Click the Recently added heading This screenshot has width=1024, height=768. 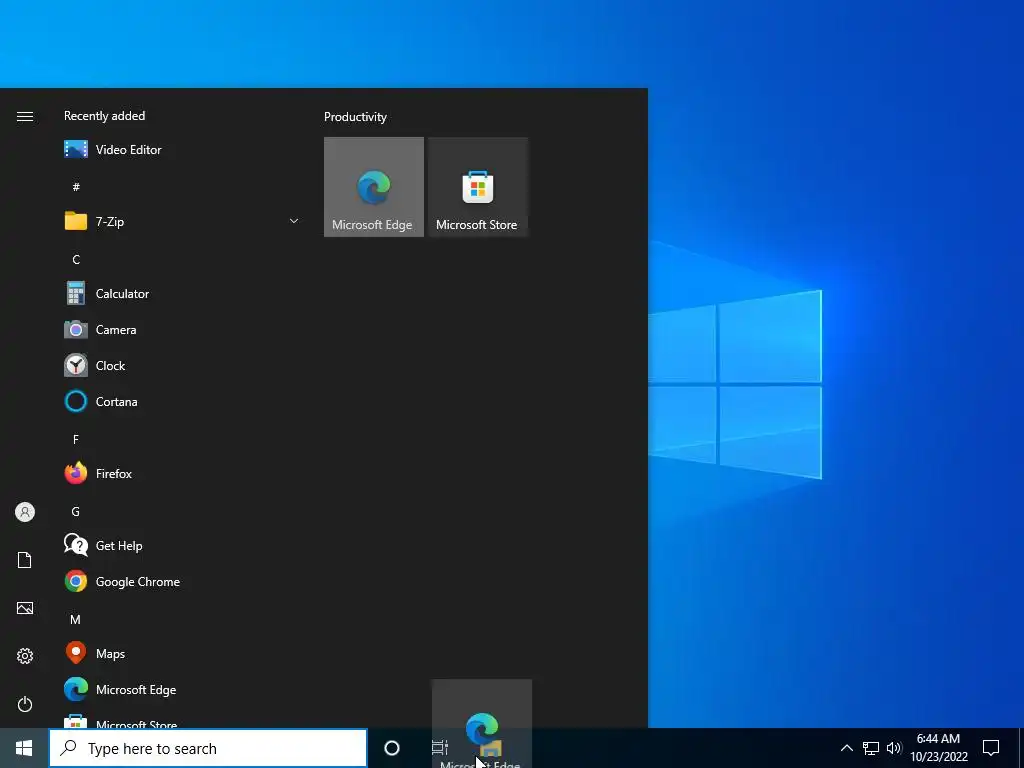104,116
